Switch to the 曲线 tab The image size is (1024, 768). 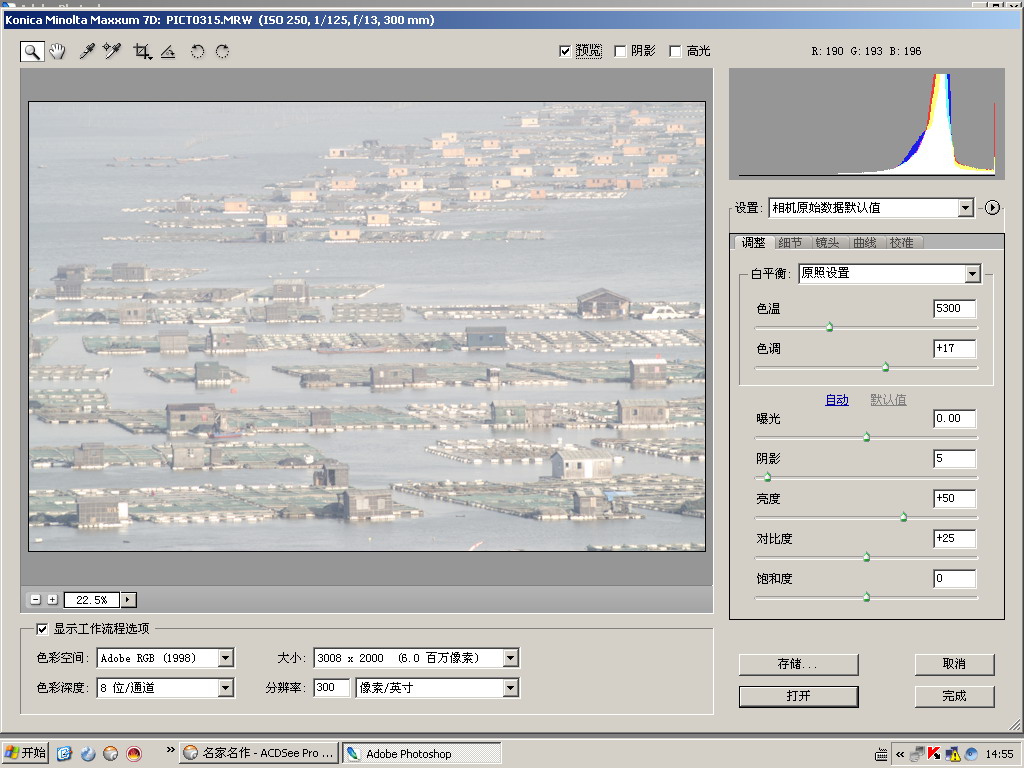(865, 242)
